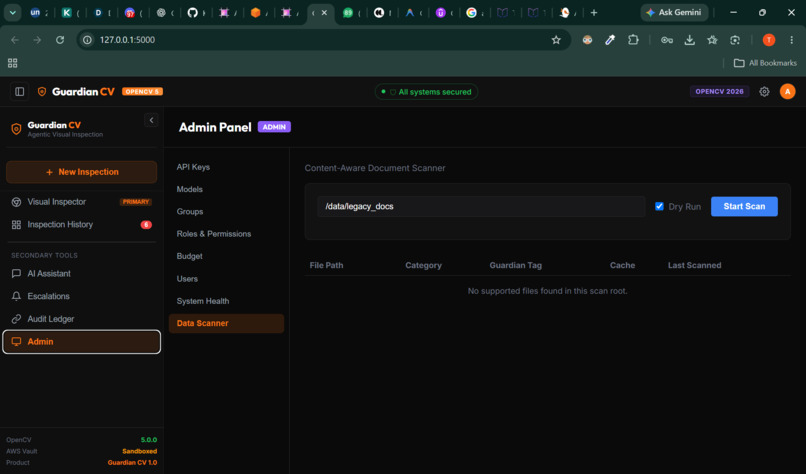Open Inspection History in the sidebar

(x=82, y=224)
